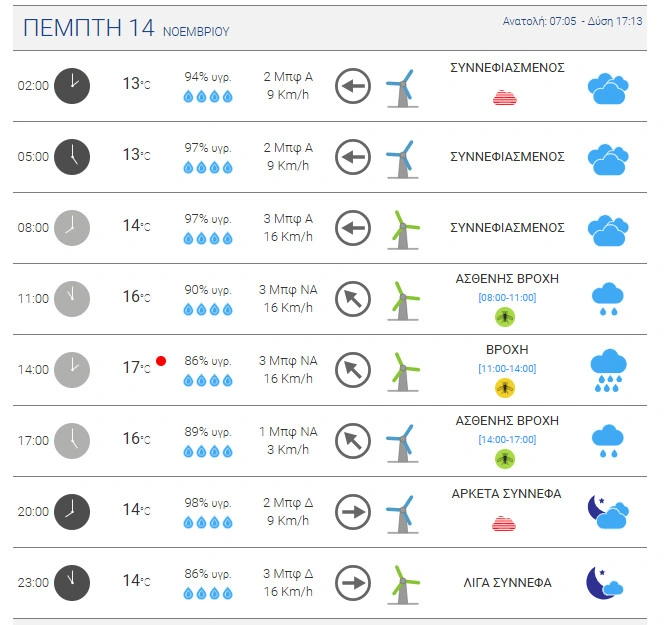Click the yellow mosquito icon at 14:00
Image resolution: width=668 pixels, height=625 pixels.
pyautogui.click(x=507, y=387)
